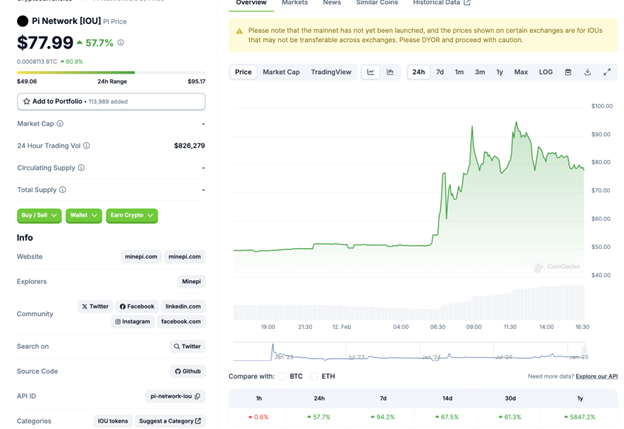Open the Similar Coins tab
Viewport: 624px width, 429px height.
pyautogui.click(x=377, y=3)
